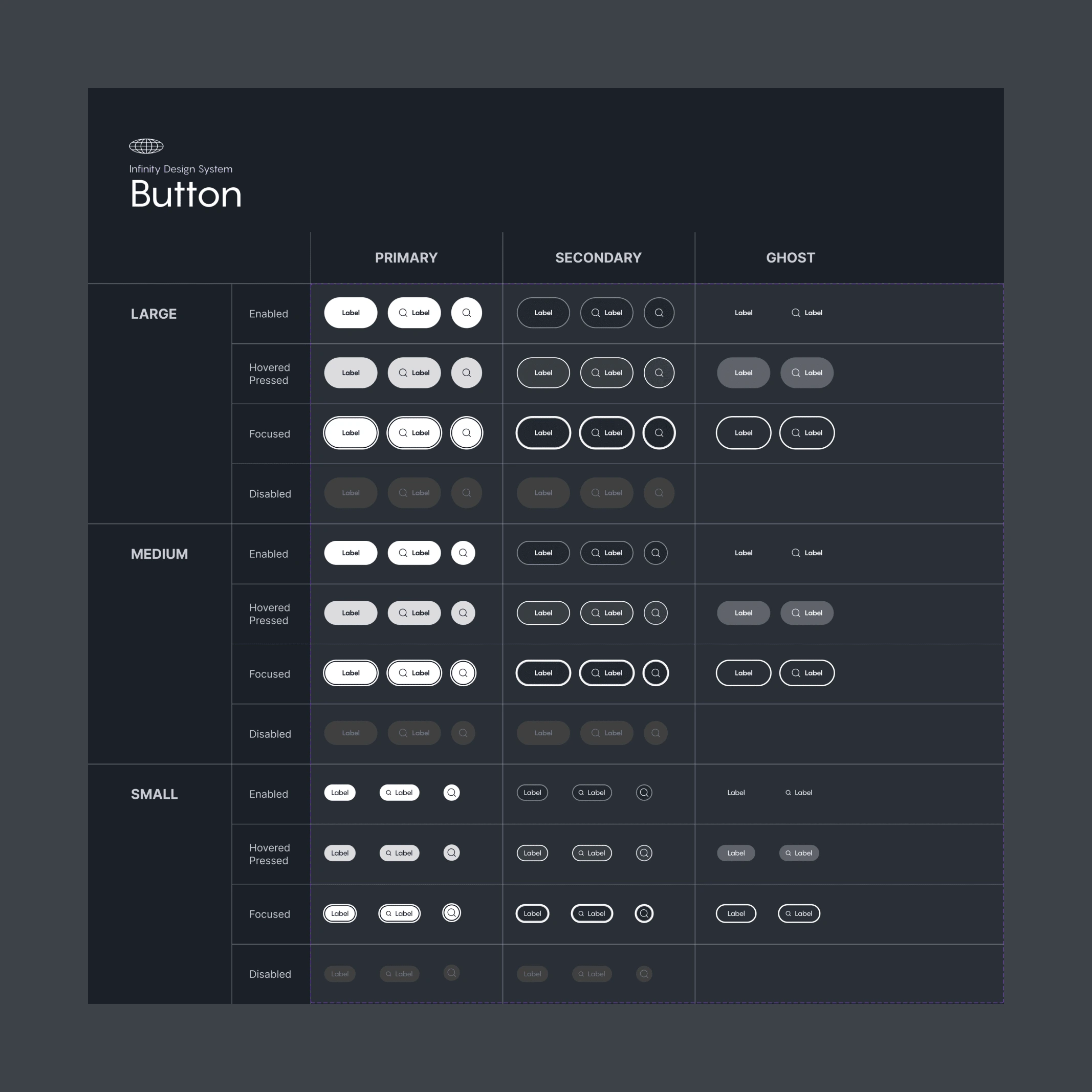
Task: Expand the MEDIUM row section
Action: 159,554
